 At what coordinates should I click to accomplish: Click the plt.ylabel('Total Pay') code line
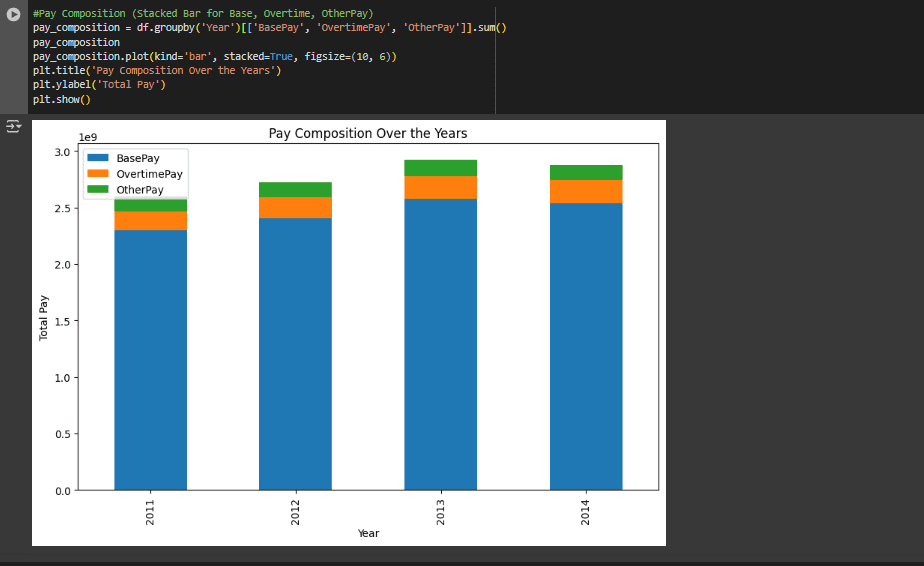point(99,85)
